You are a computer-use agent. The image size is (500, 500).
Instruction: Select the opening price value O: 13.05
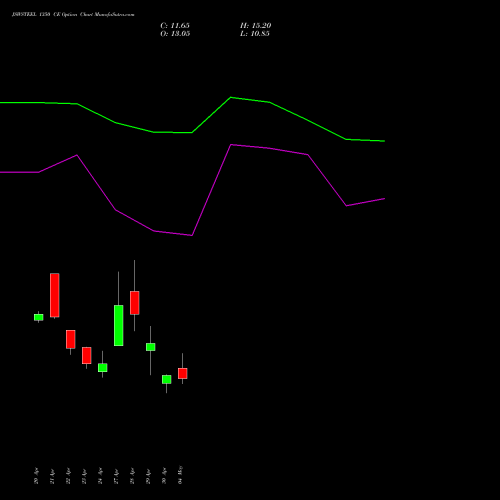click(x=175, y=34)
